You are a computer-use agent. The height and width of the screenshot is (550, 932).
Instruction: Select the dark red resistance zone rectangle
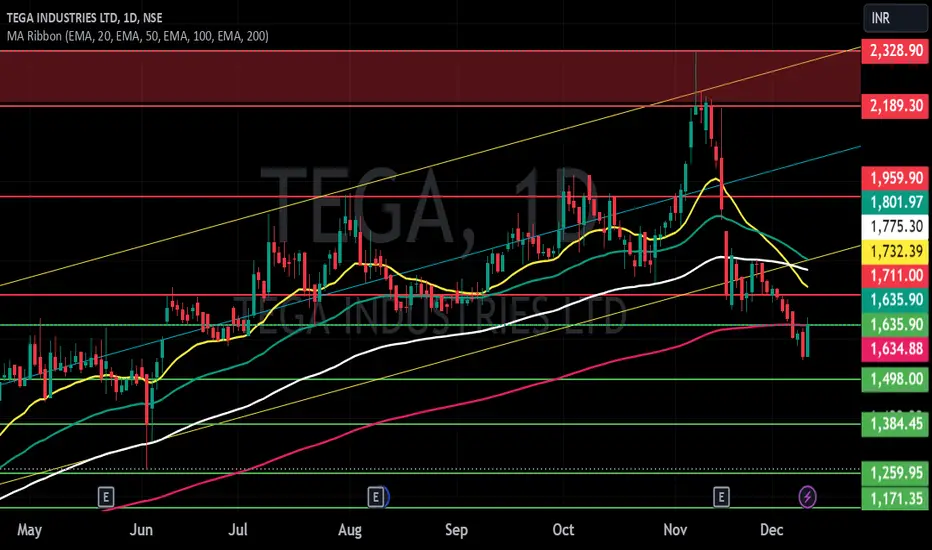pos(430,78)
